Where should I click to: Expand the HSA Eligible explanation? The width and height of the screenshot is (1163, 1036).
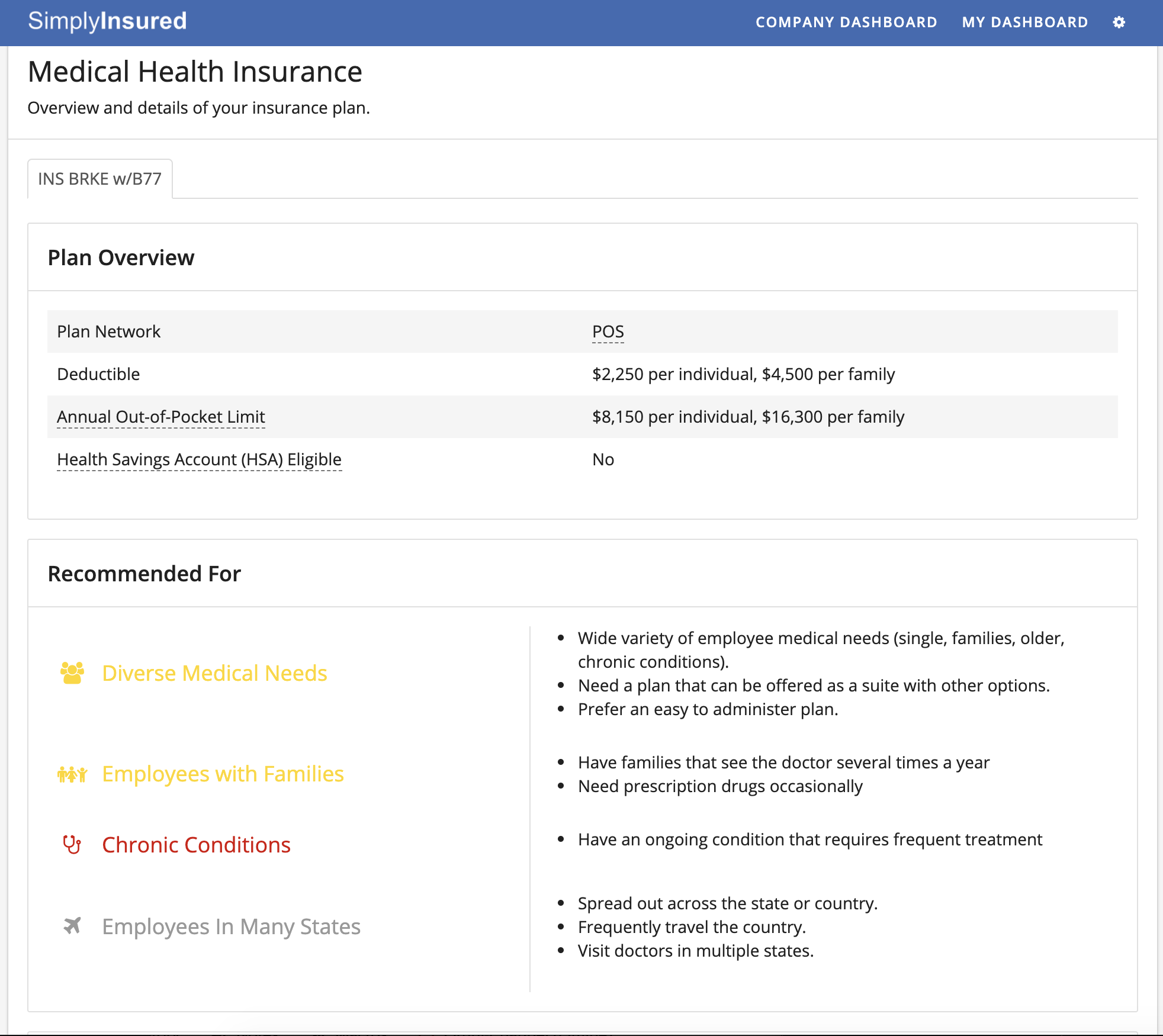[x=199, y=459]
